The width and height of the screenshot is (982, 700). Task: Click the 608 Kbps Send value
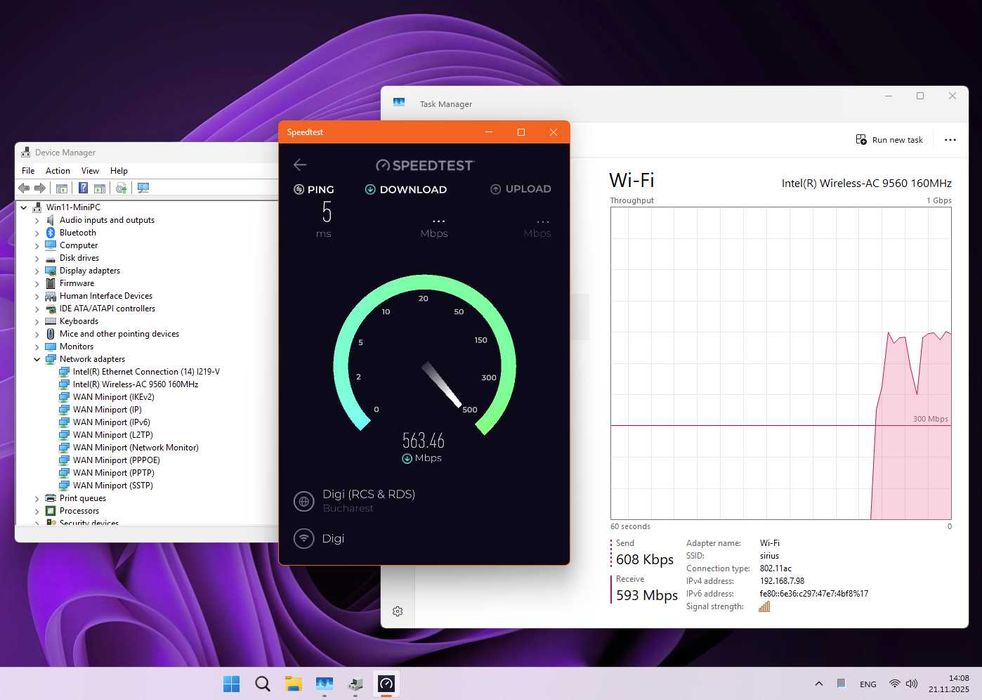[x=644, y=560]
